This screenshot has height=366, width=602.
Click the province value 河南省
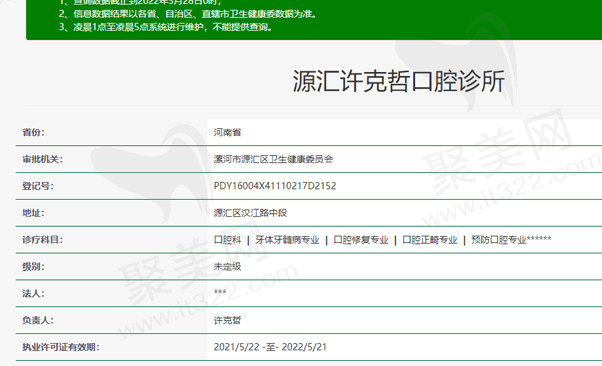click(227, 132)
